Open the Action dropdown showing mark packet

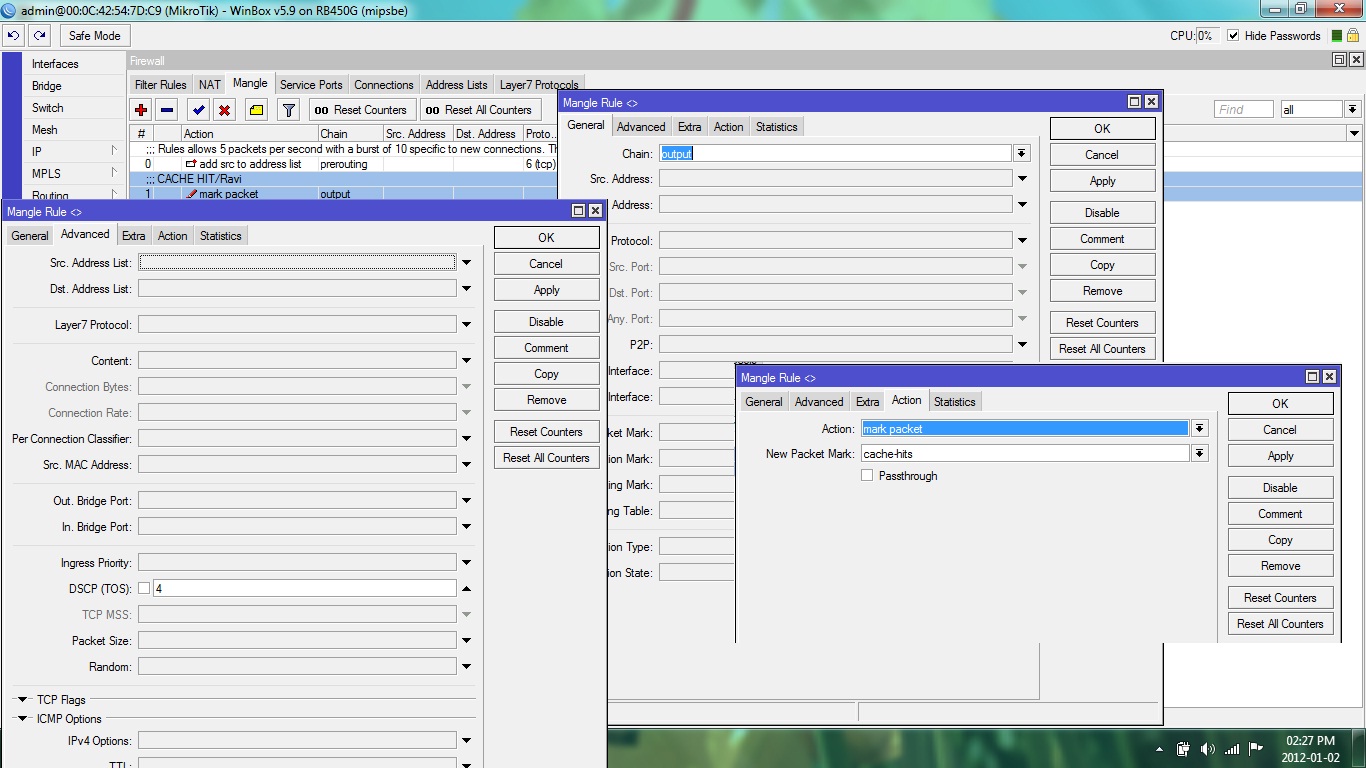tap(1199, 429)
